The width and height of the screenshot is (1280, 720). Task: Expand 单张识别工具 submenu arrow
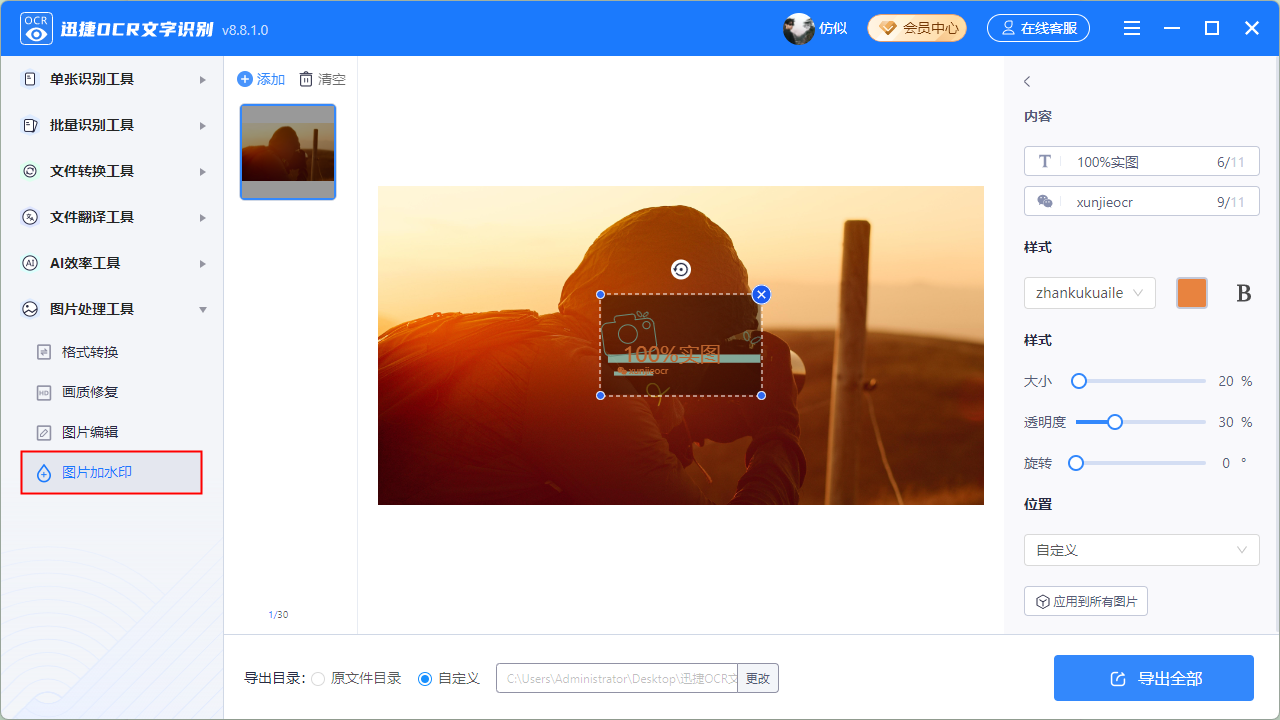[203, 79]
